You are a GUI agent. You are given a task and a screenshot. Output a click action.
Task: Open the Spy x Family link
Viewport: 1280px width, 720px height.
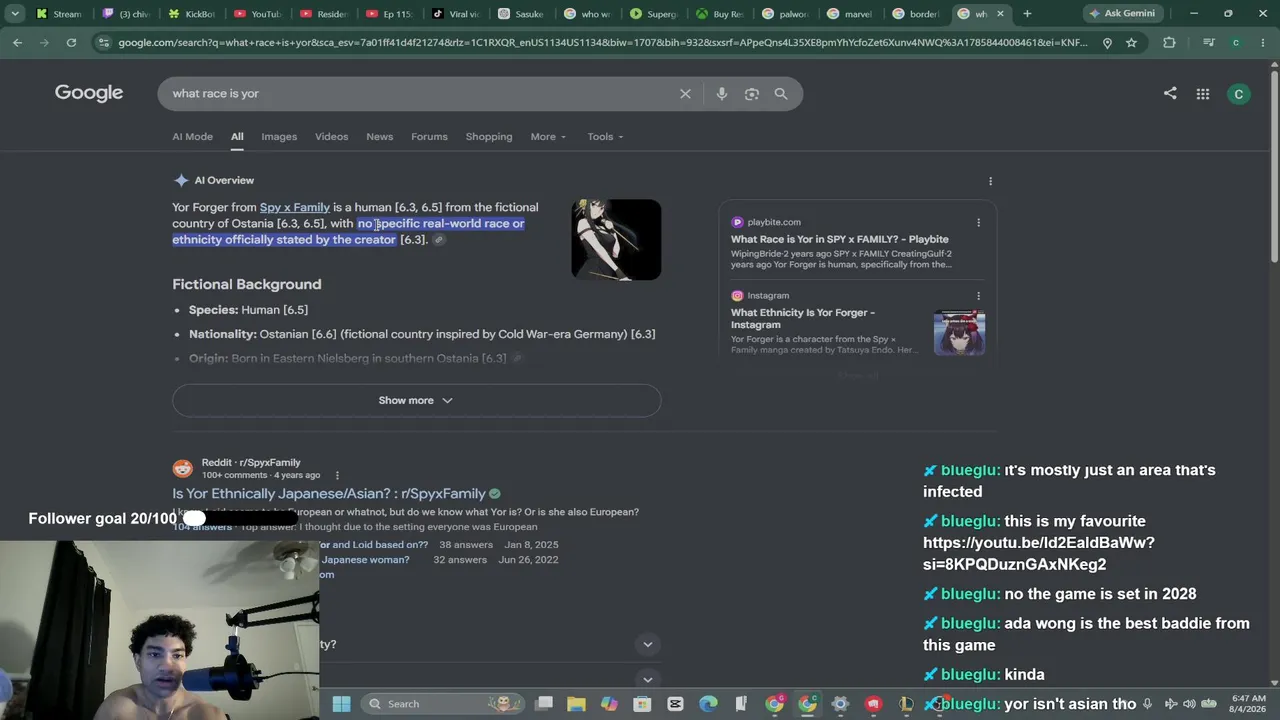click(295, 207)
